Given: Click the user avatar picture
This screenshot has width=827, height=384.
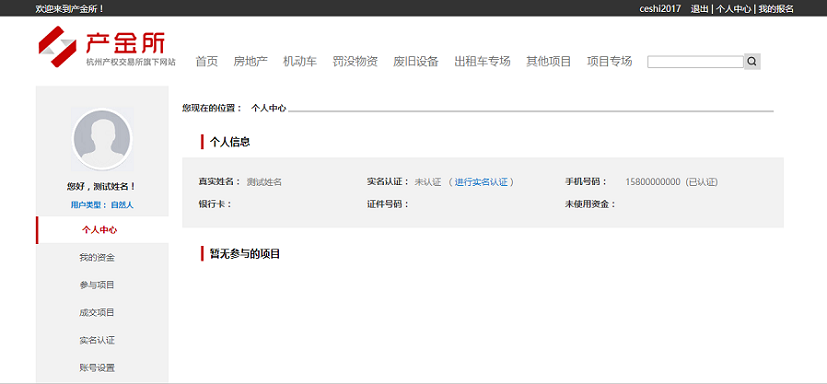Looking at the screenshot, I should pos(102,139).
